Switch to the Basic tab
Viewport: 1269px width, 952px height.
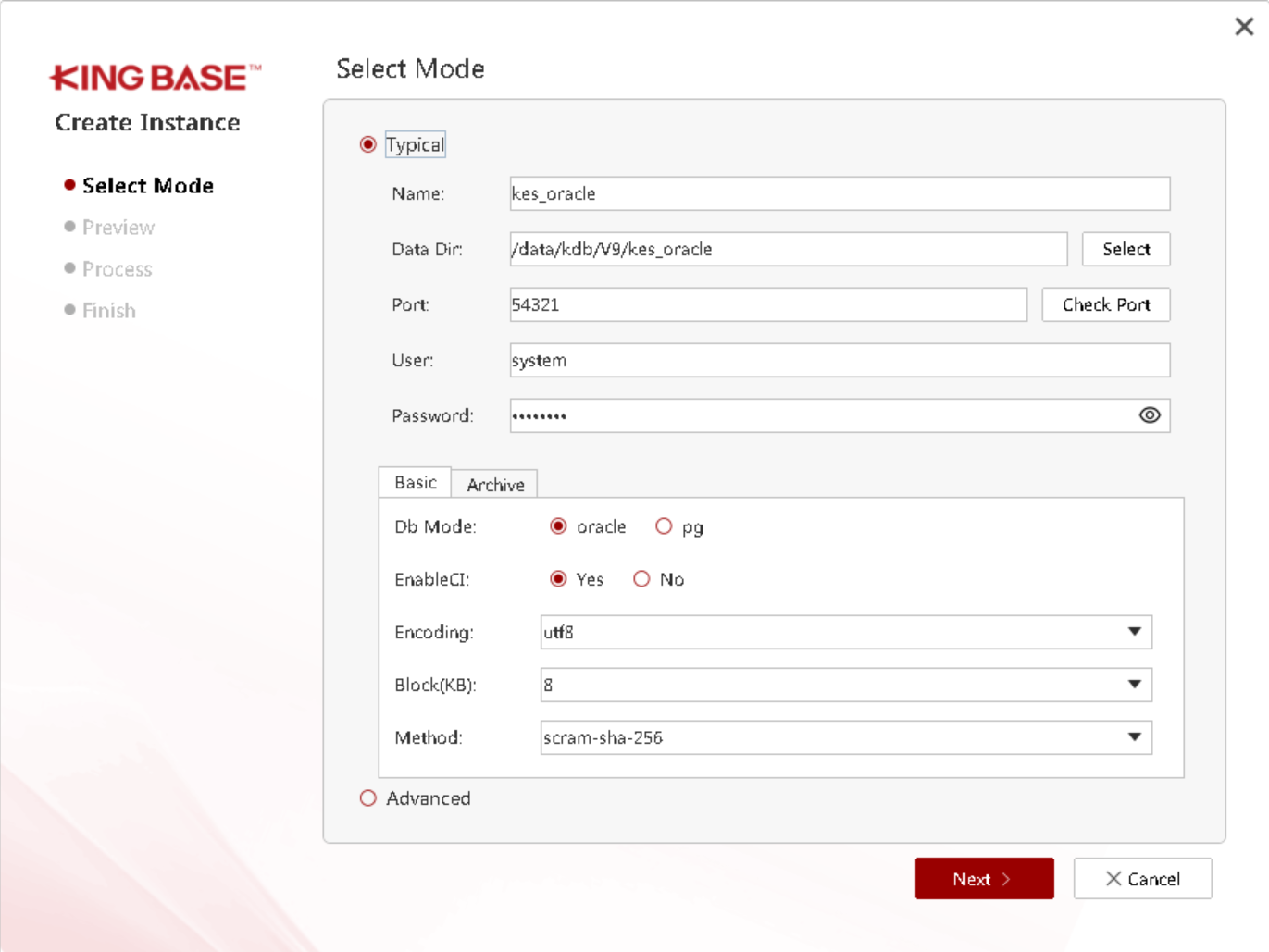click(x=415, y=482)
